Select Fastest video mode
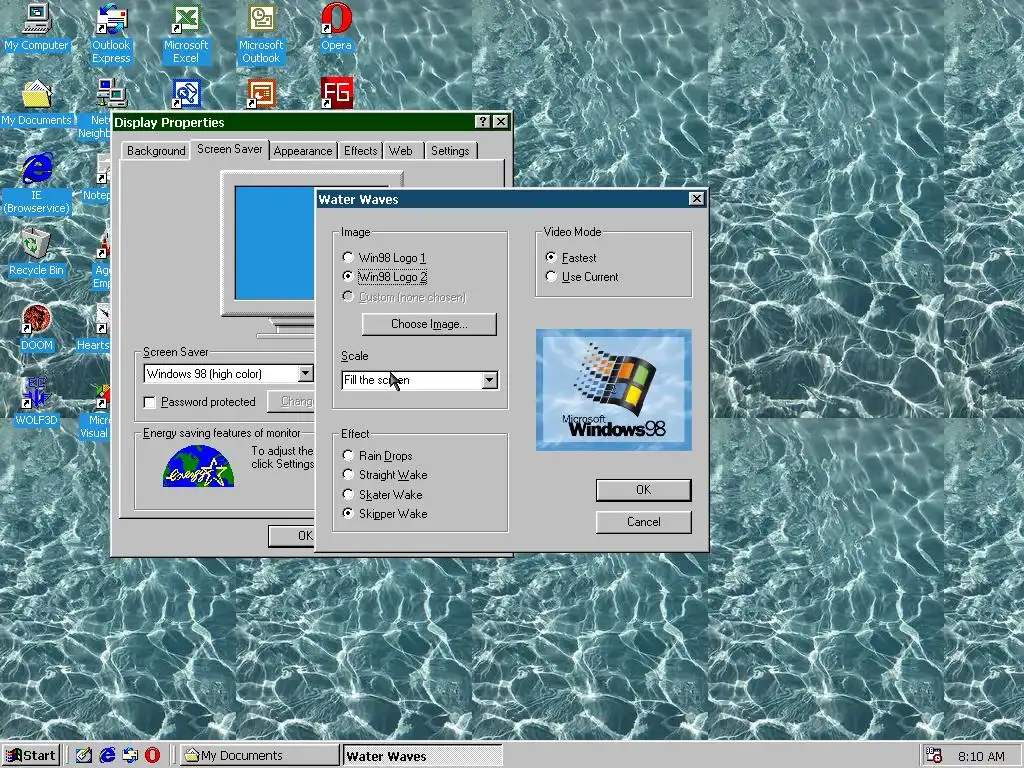This screenshot has height=768, width=1024. 551,257
